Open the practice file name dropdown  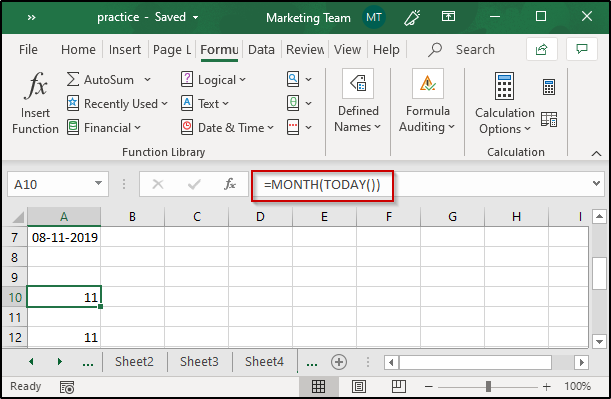pos(195,17)
